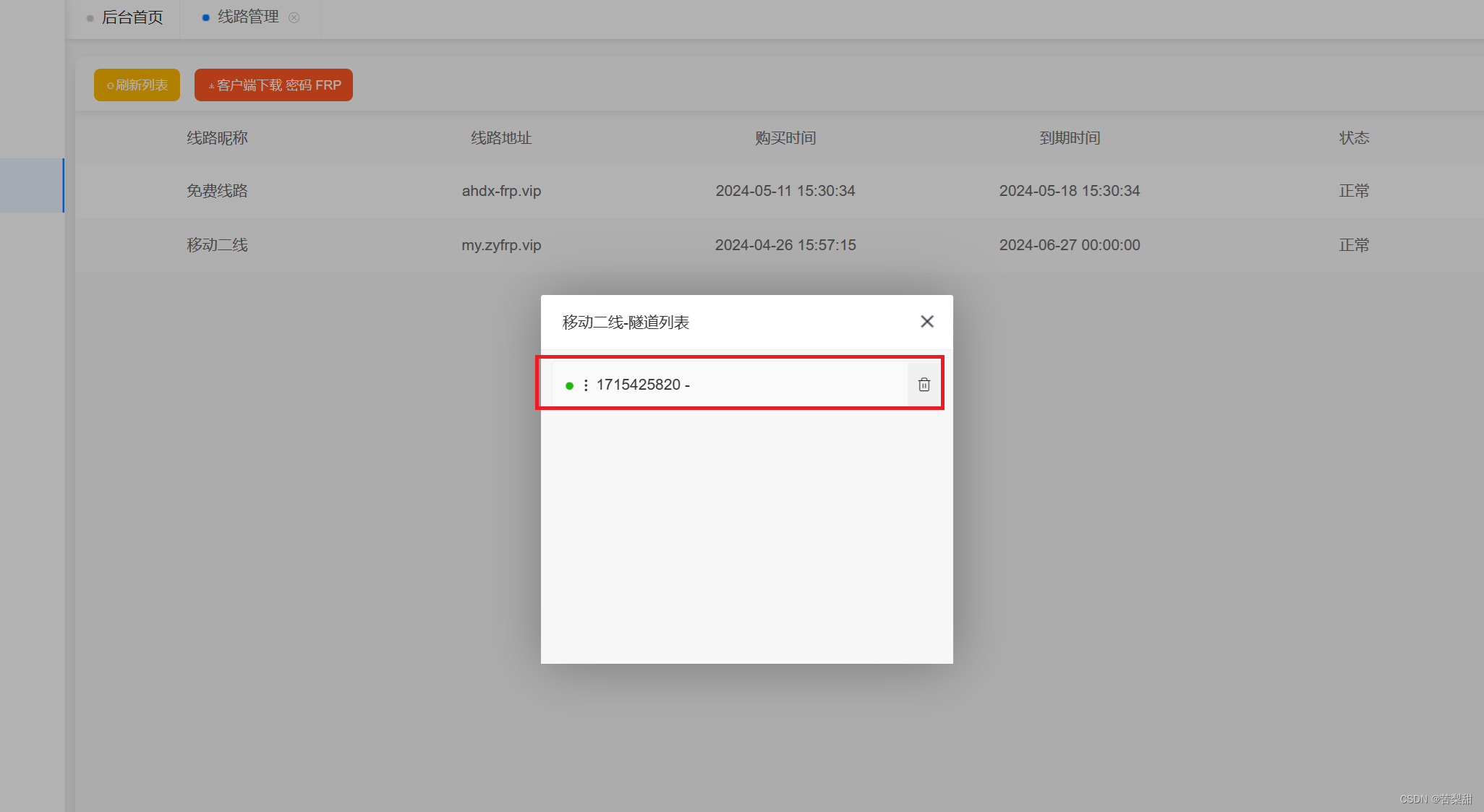Viewport: 1484px width, 812px height.
Task: Click purchase time 2024-05-11 15:30:34
Action: 785,191
